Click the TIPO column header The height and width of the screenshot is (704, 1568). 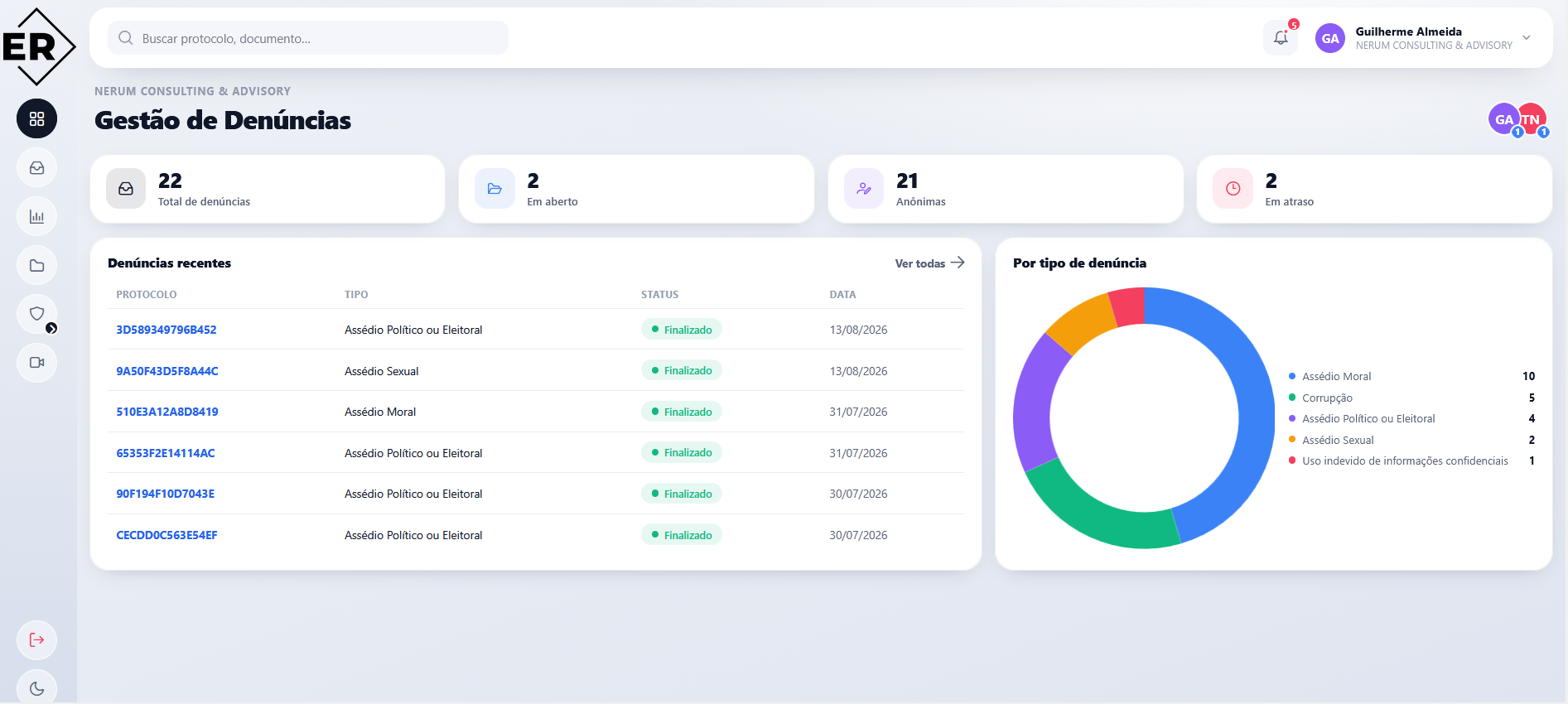pyautogui.click(x=356, y=295)
